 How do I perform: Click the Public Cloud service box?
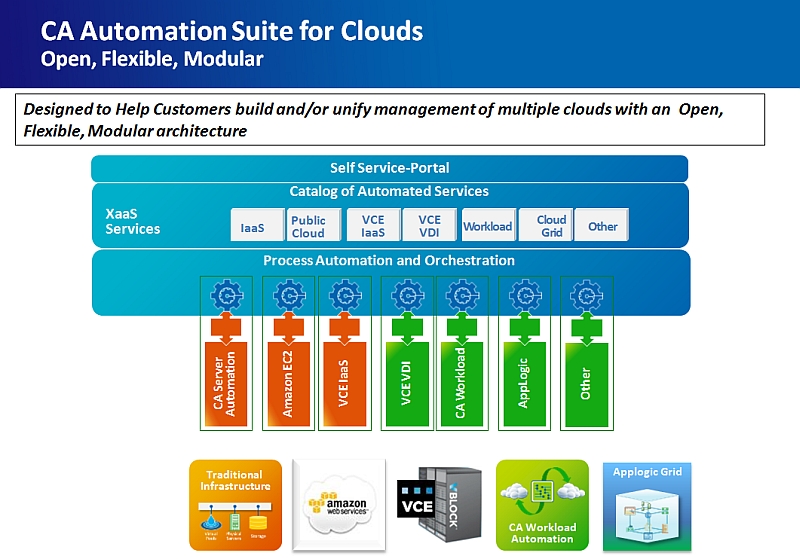pyautogui.click(x=313, y=224)
